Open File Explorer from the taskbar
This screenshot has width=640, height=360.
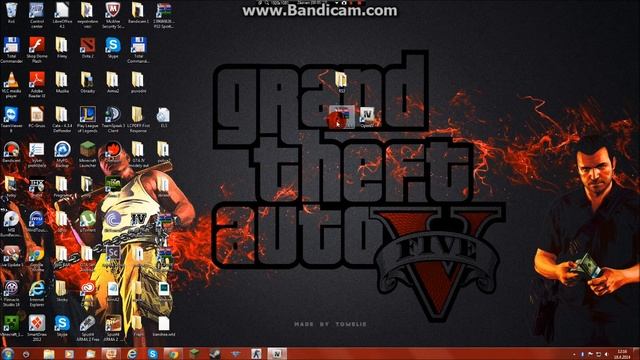tap(49, 354)
